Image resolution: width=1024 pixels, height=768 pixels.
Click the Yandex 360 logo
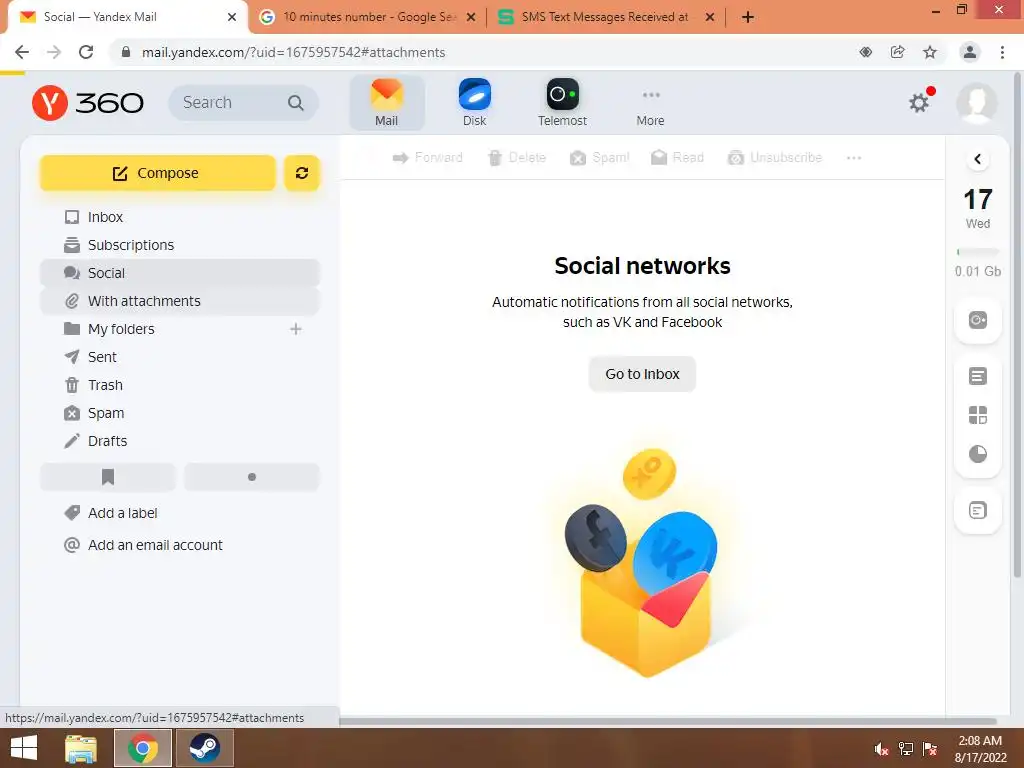(88, 103)
